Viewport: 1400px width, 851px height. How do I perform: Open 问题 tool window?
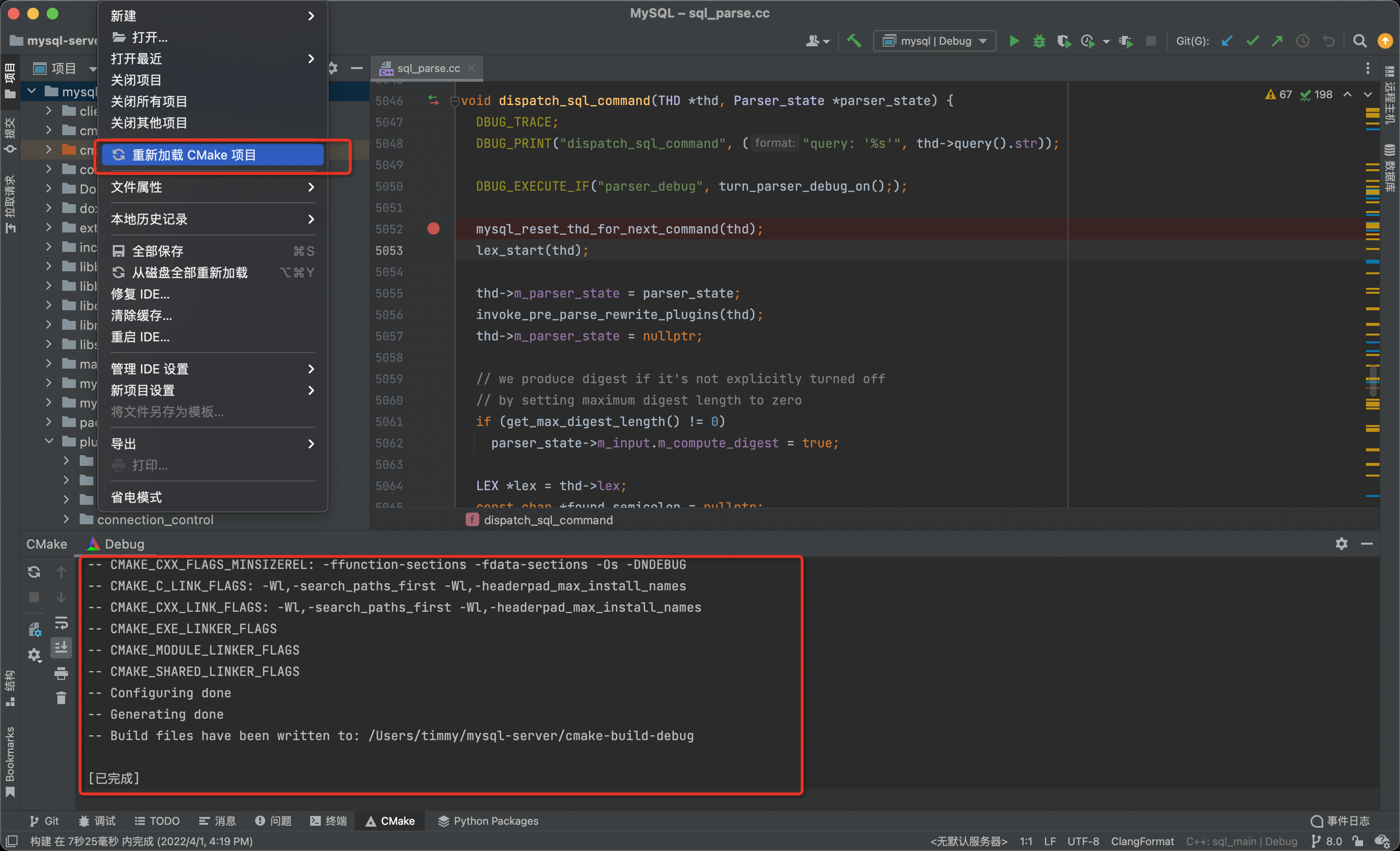click(x=273, y=820)
